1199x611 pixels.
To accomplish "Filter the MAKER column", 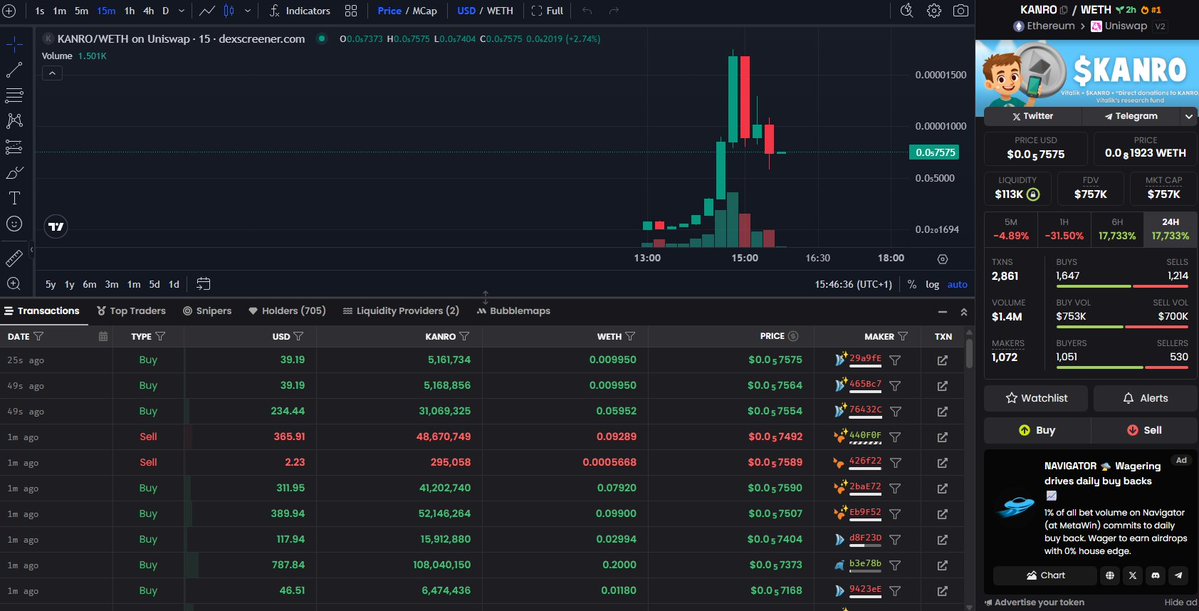I will click(x=903, y=336).
